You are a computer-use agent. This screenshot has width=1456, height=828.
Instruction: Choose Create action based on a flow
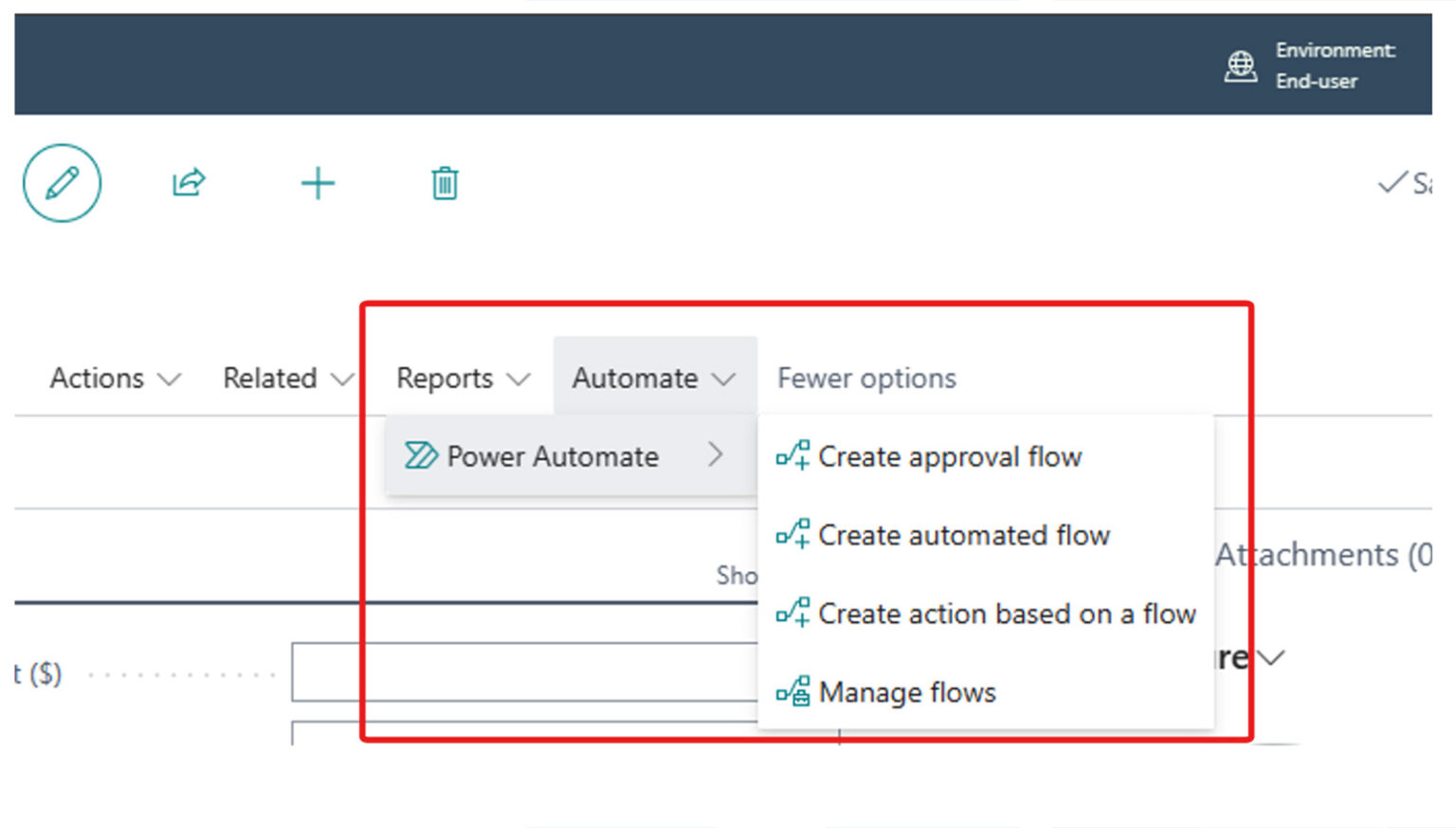[x=1008, y=614]
